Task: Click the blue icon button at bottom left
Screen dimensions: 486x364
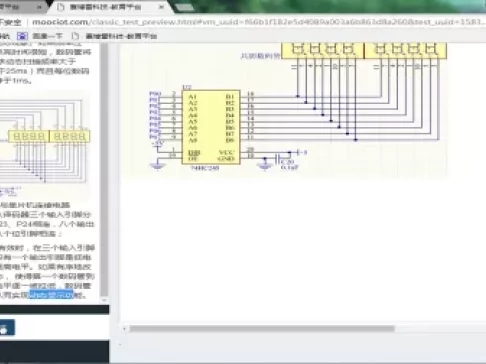Action: (7, 328)
